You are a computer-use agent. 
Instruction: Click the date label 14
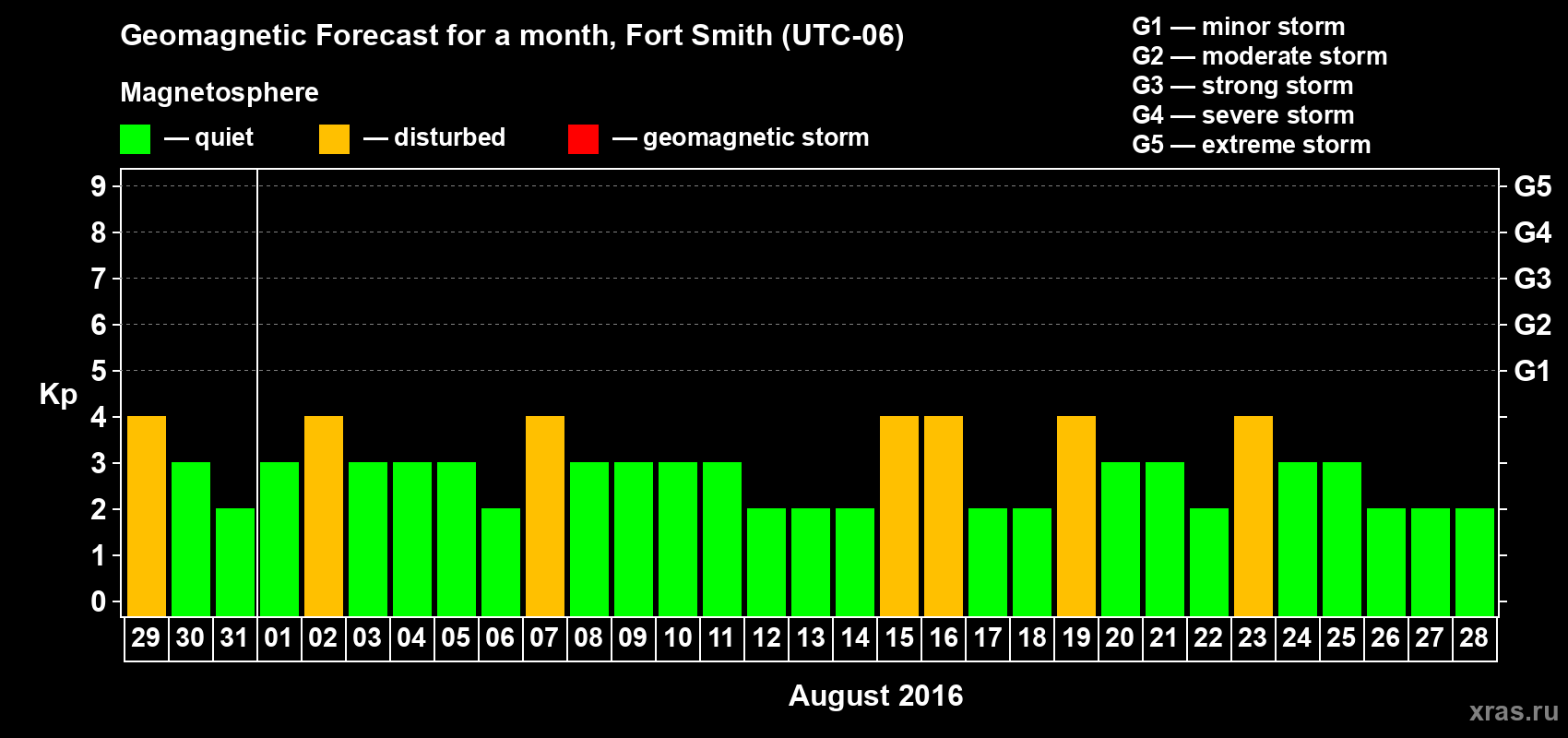pos(854,637)
